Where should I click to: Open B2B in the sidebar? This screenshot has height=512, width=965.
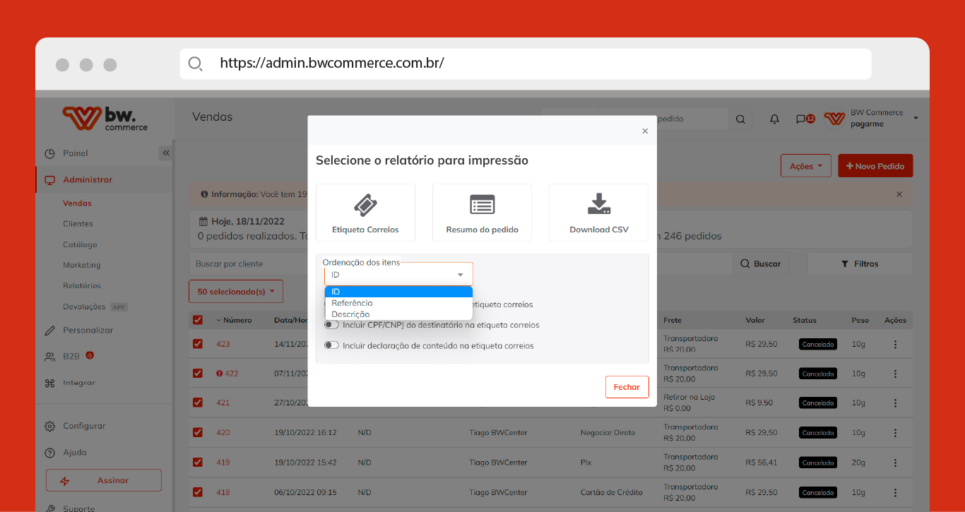[71, 356]
